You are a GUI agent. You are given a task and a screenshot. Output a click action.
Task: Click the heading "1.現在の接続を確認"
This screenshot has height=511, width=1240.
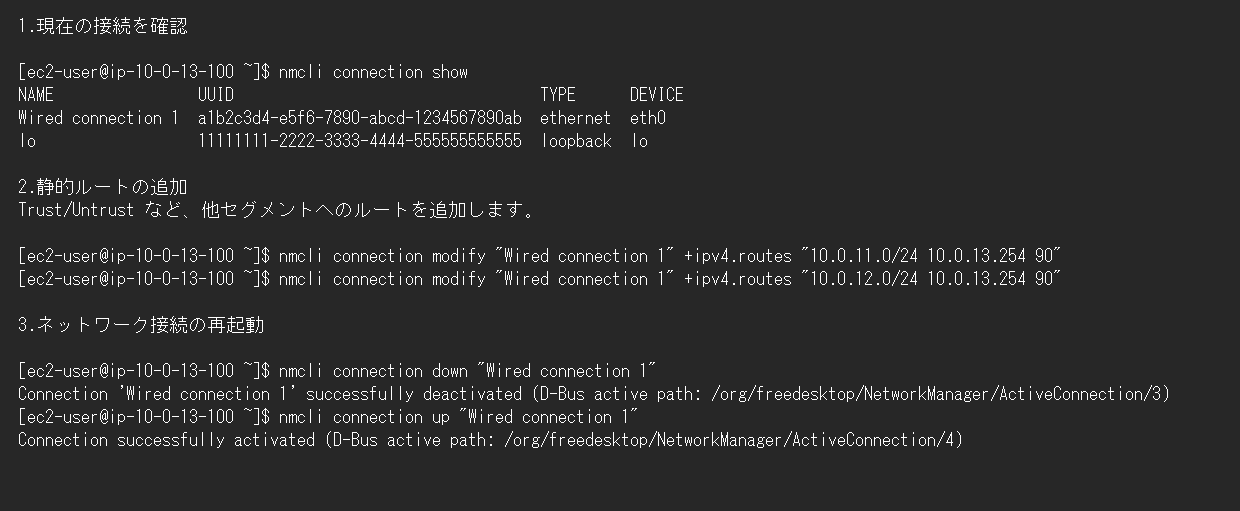coord(103,27)
